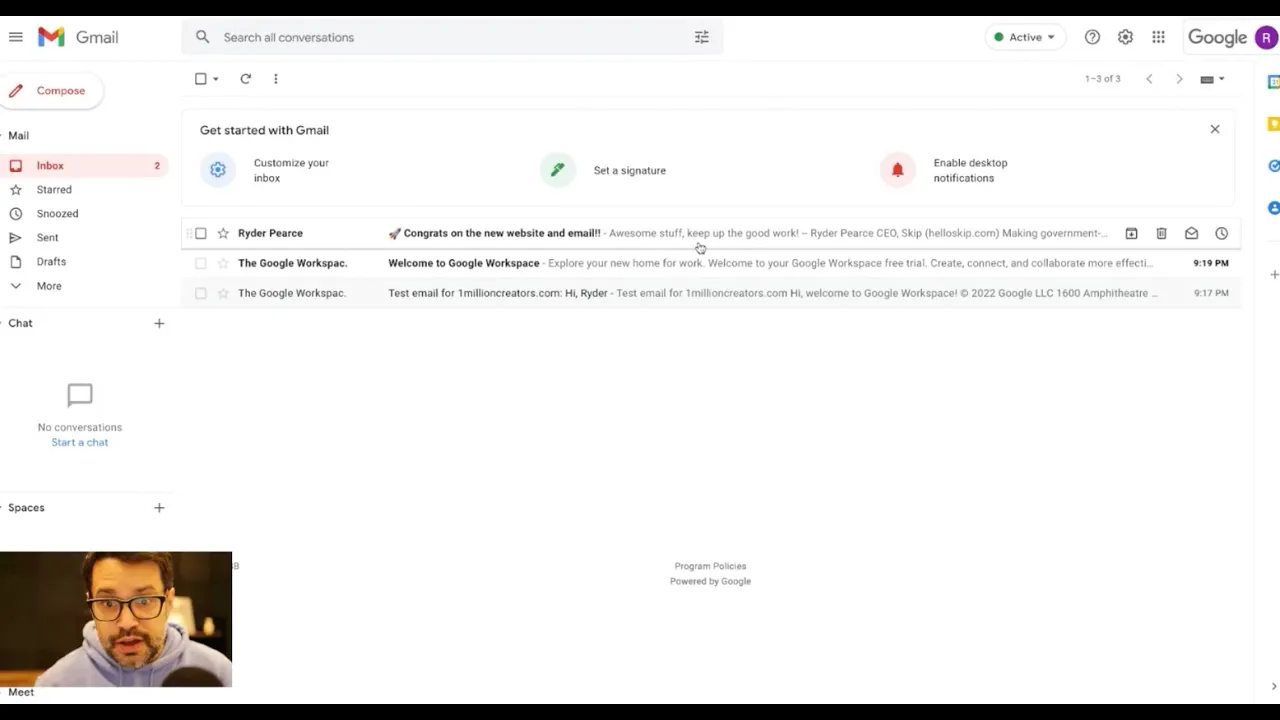Star the Welcome to Google Workspace email
The height and width of the screenshot is (720, 1280).
coord(223,263)
